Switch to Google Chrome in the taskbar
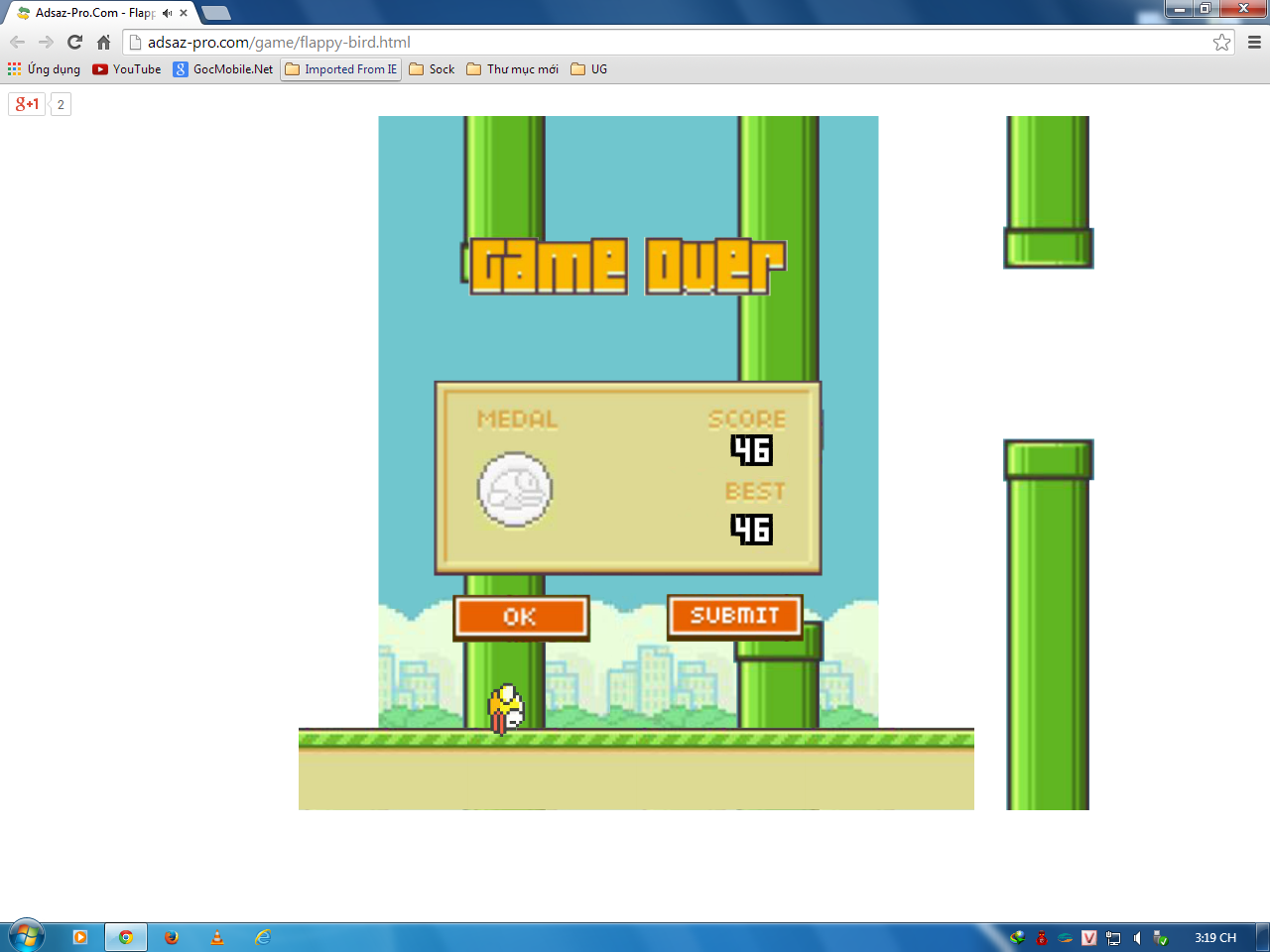This screenshot has width=1270, height=952. 126,937
